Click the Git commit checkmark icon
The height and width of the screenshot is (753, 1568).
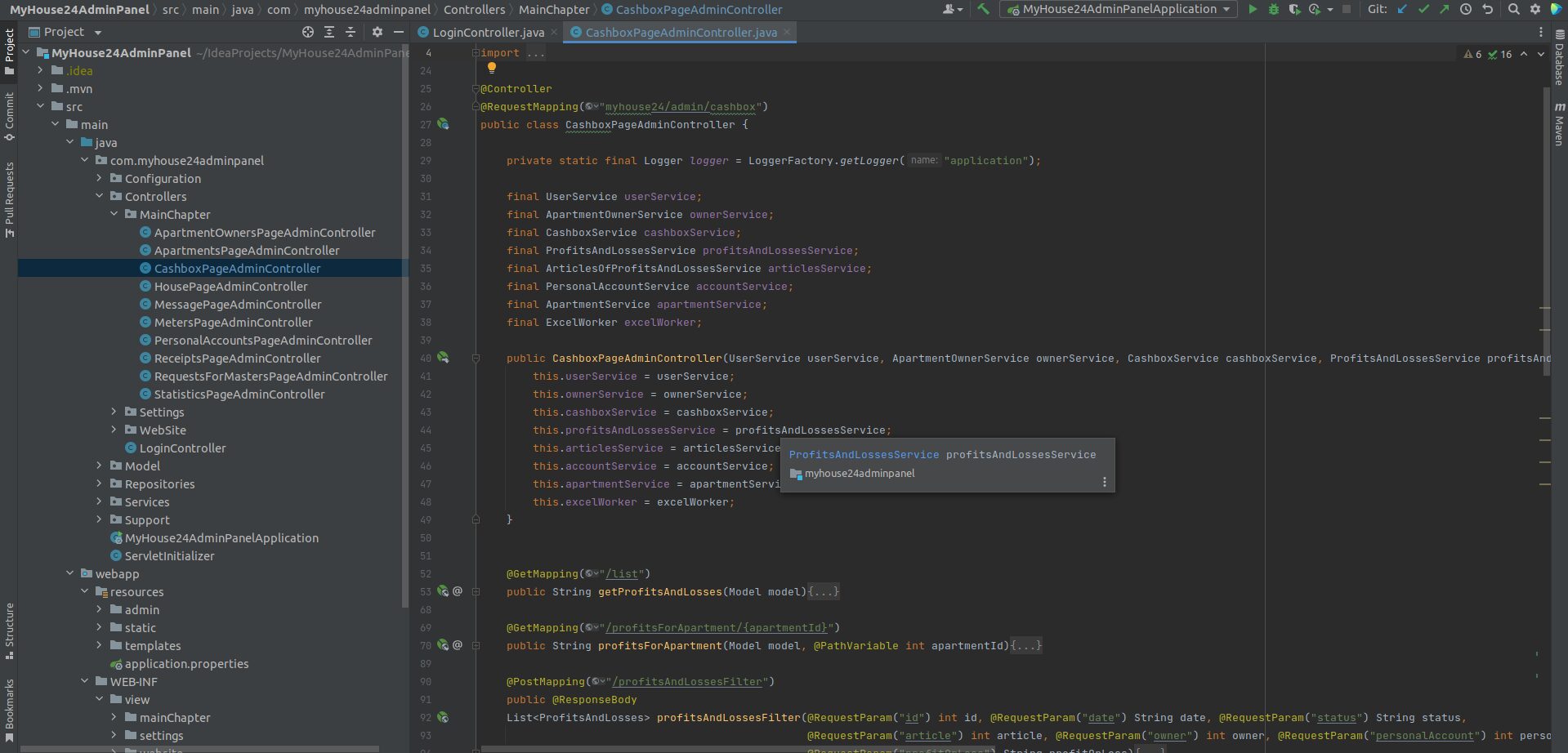(x=1423, y=9)
